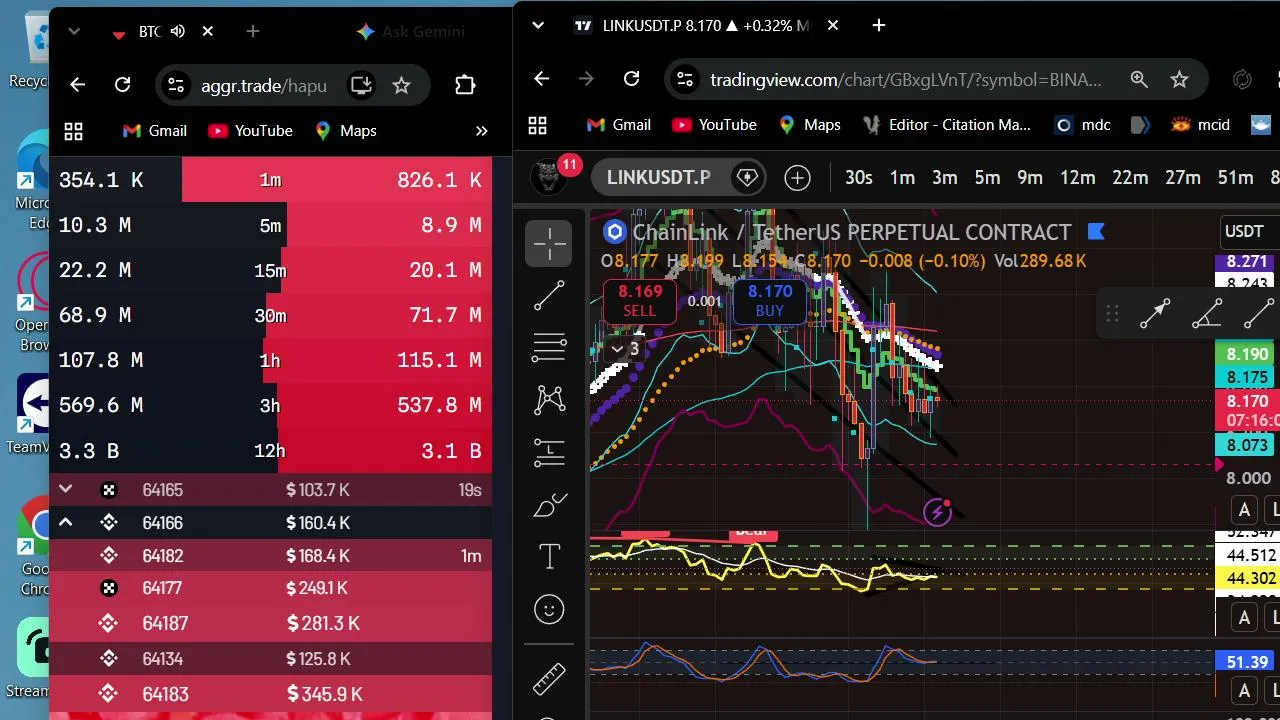
Task: Click the 1m buy/sell volume bar
Action: pyautogui.click(x=270, y=180)
